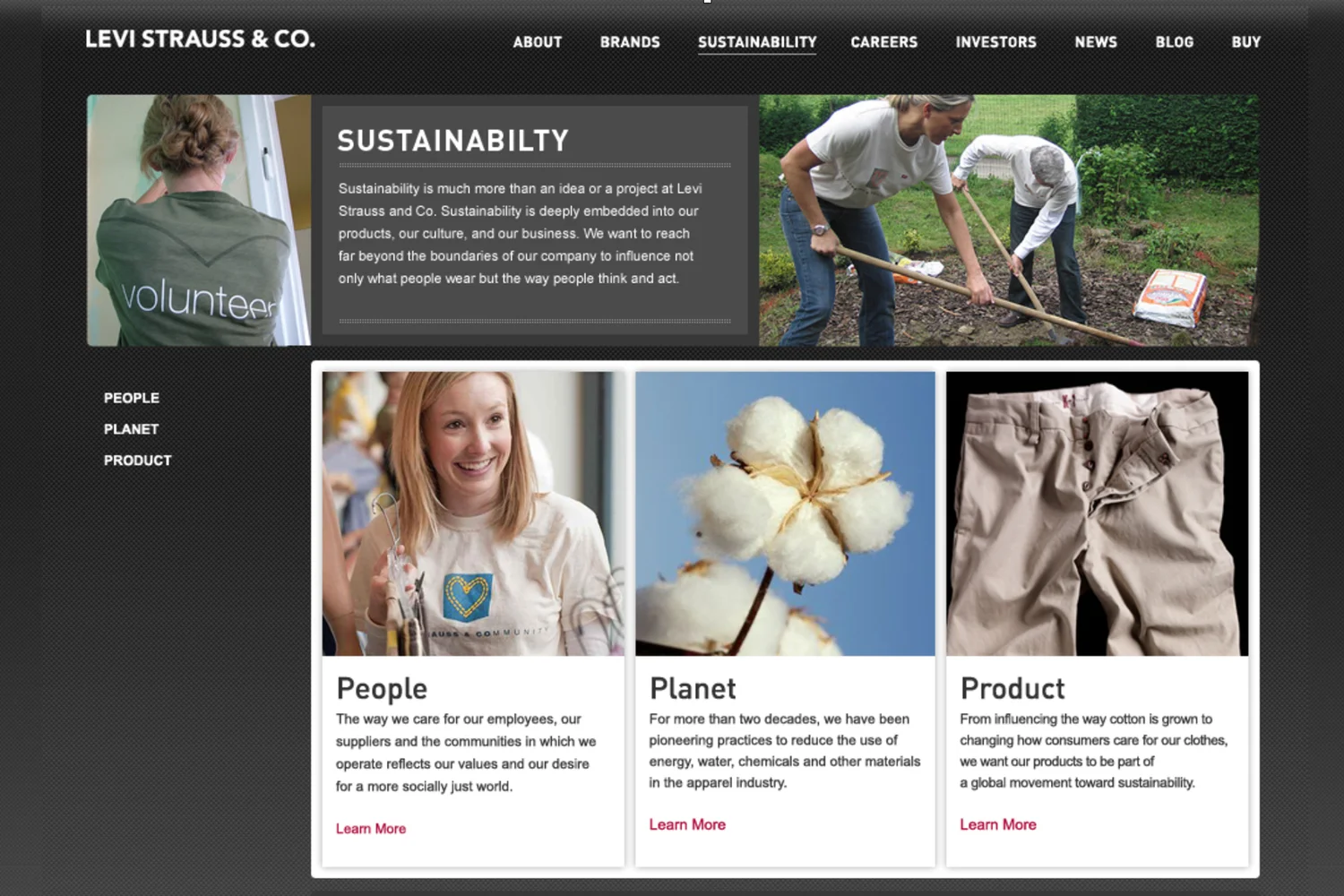Screen dimensions: 1344x896
Task: Select Planet in the left sidebar
Action: click(131, 429)
